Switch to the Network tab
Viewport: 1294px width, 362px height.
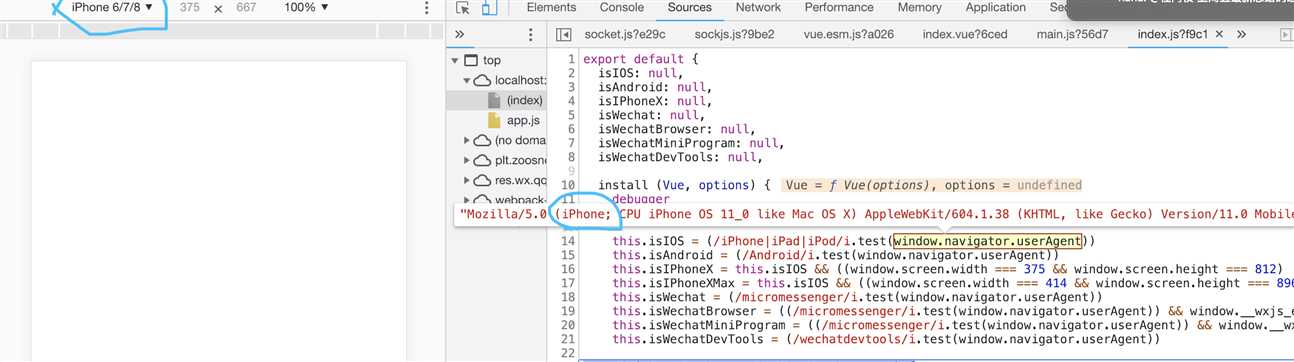coord(758,7)
